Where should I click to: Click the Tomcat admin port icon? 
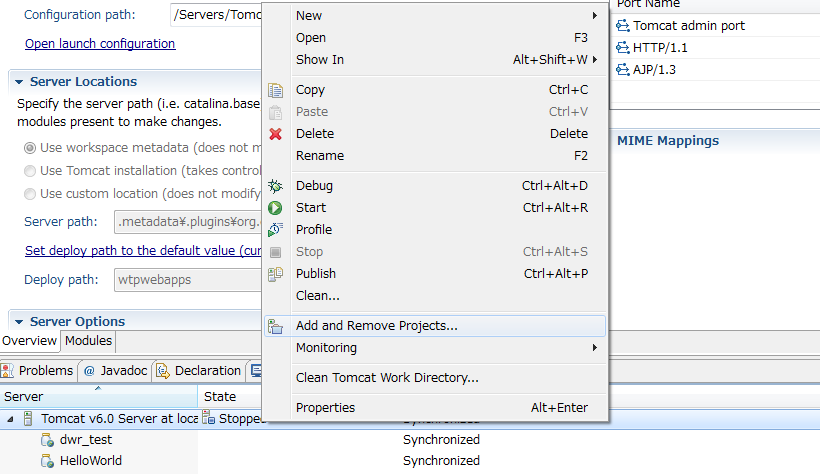(622, 26)
